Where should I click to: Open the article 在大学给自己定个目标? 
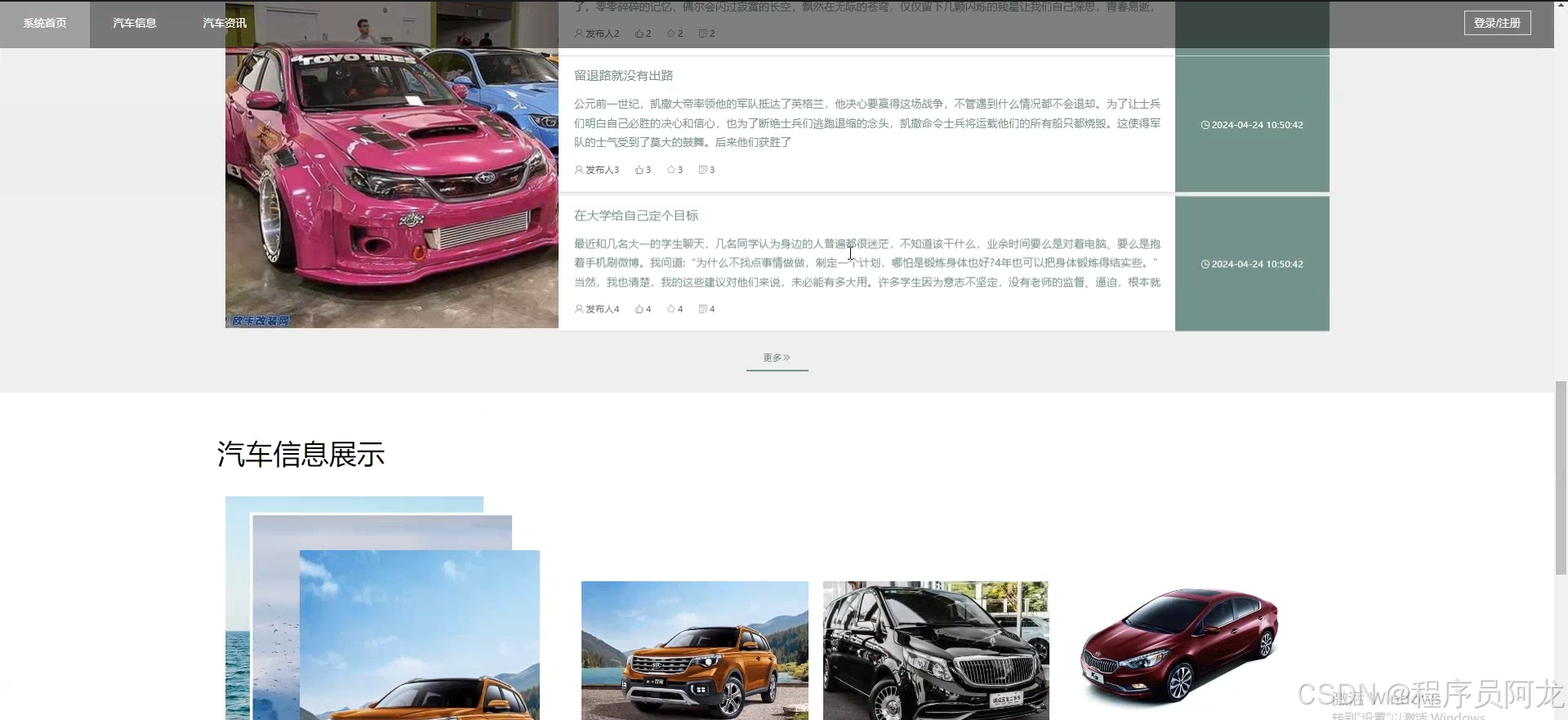636,216
